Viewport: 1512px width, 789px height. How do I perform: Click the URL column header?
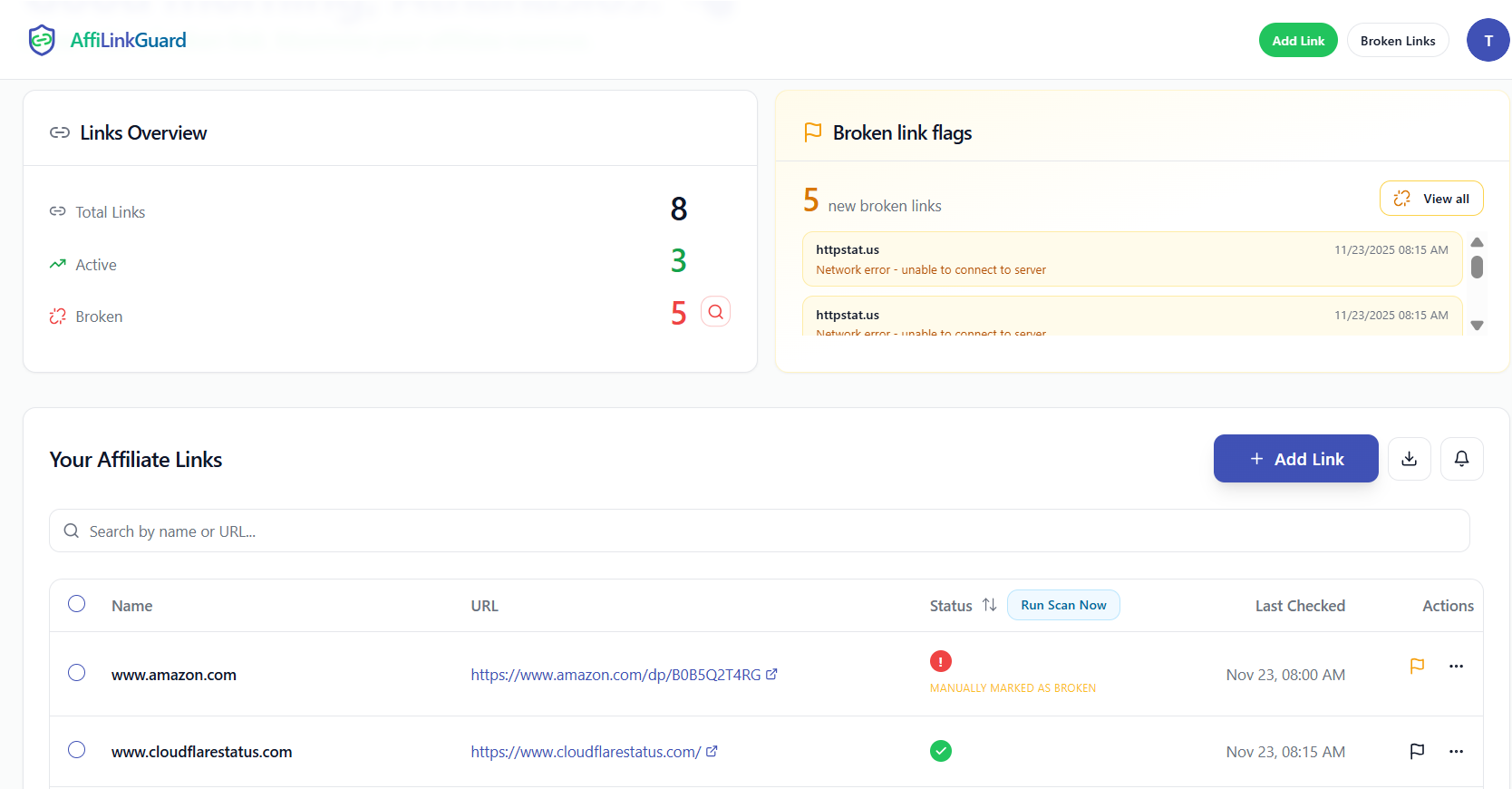pos(484,606)
